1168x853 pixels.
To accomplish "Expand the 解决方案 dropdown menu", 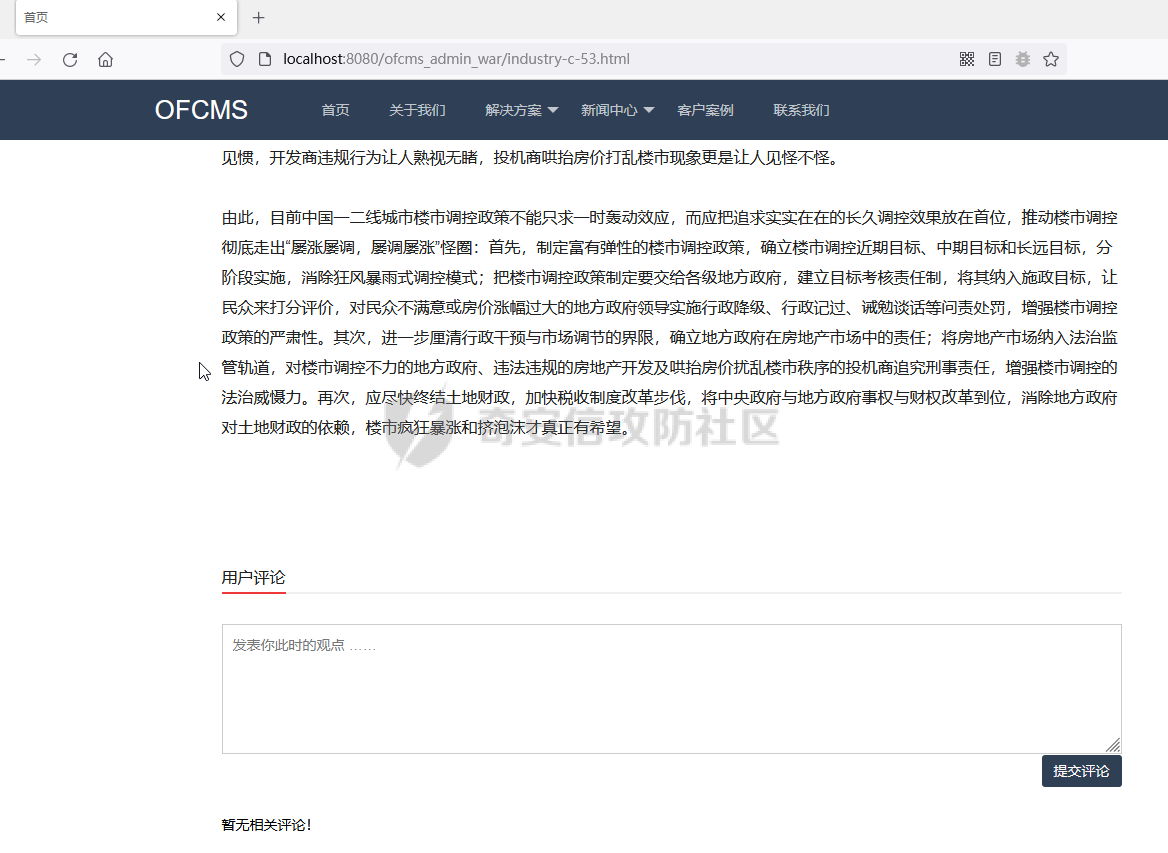I will 521,110.
